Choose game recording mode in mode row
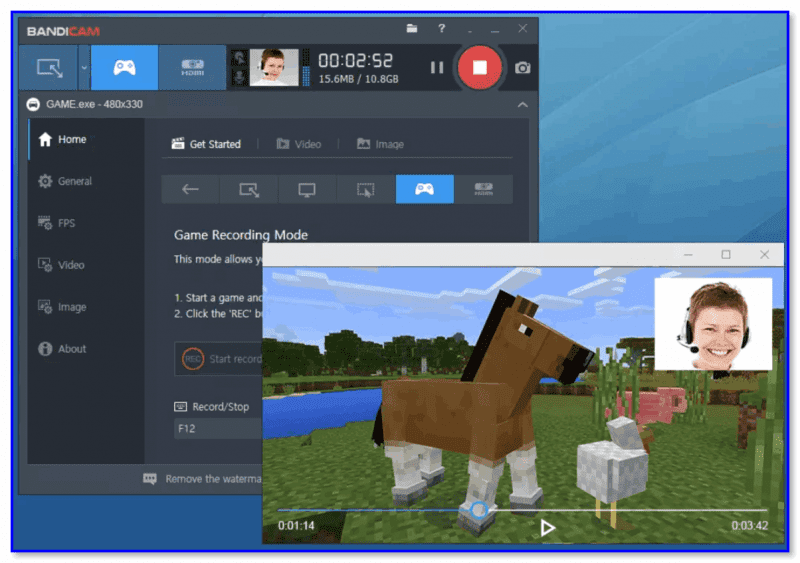Image resolution: width=800 pixels, height=563 pixels. pyautogui.click(x=424, y=189)
